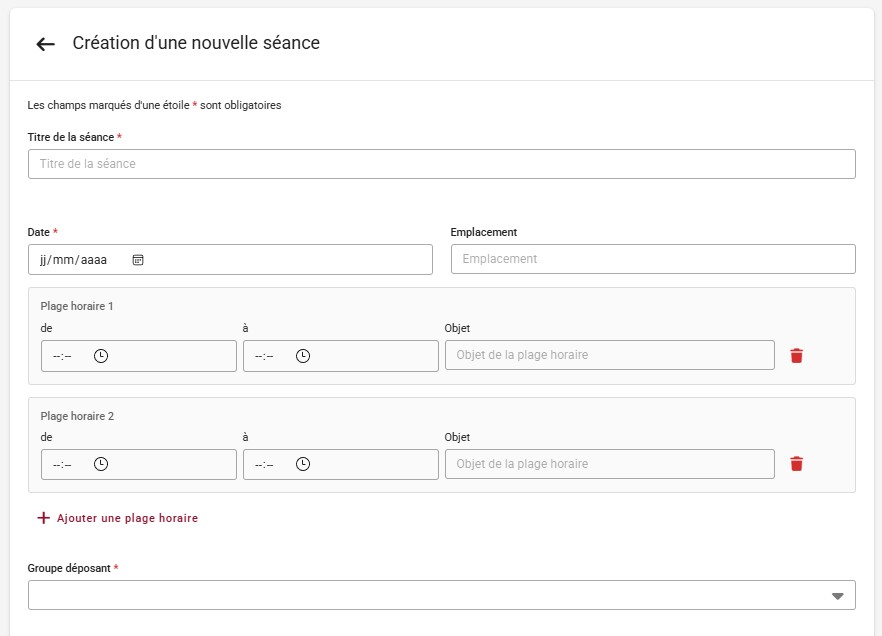Click the plus icon to add time slot
The image size is (882, 636).
coord(43,518)
